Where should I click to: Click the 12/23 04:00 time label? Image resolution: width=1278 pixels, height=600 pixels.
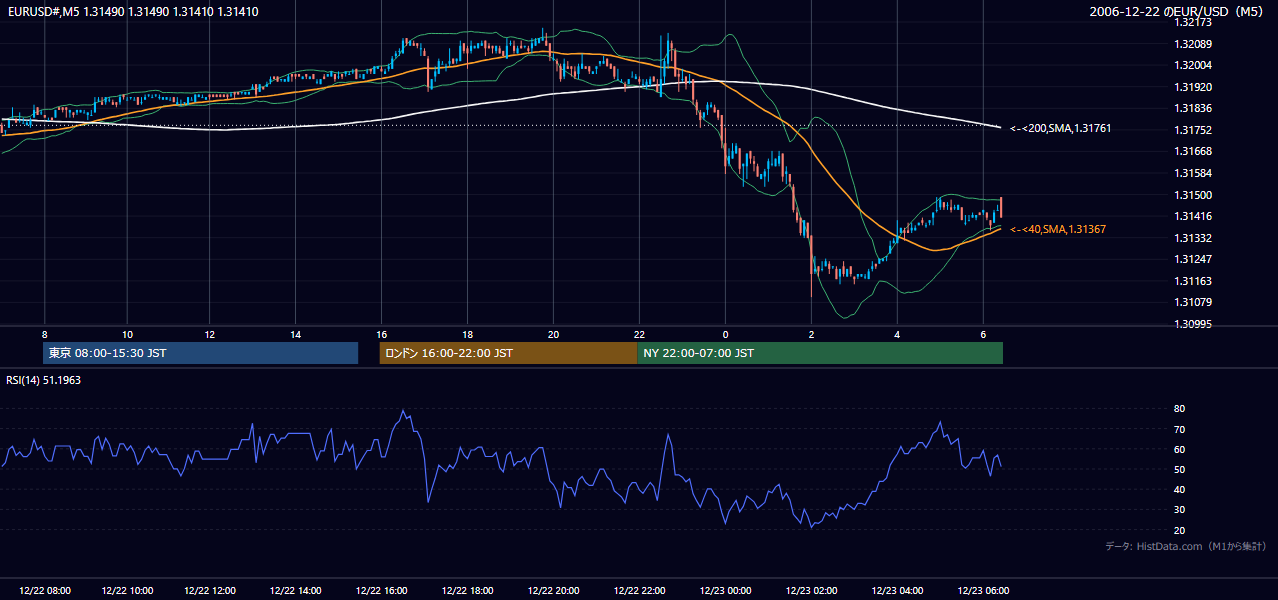pos(897,590)
